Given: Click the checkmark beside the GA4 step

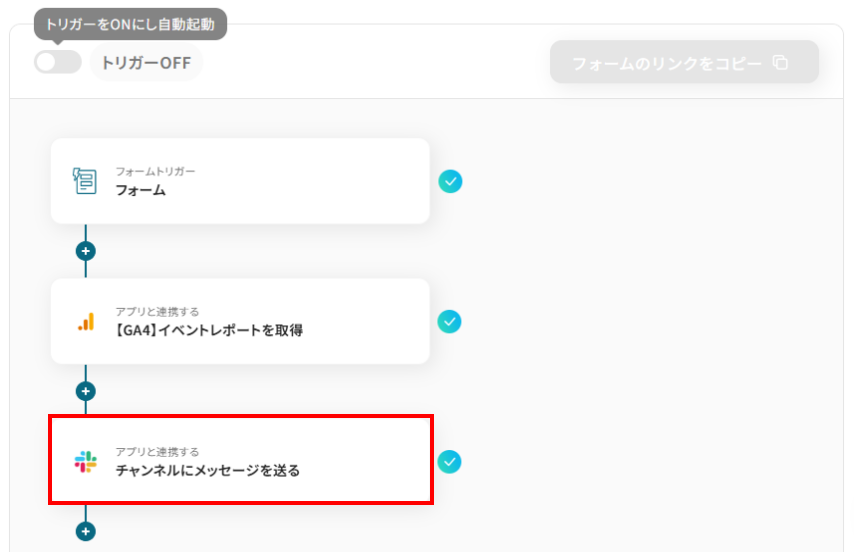Looking at the screenshot, I should click(x=449, y=321).
